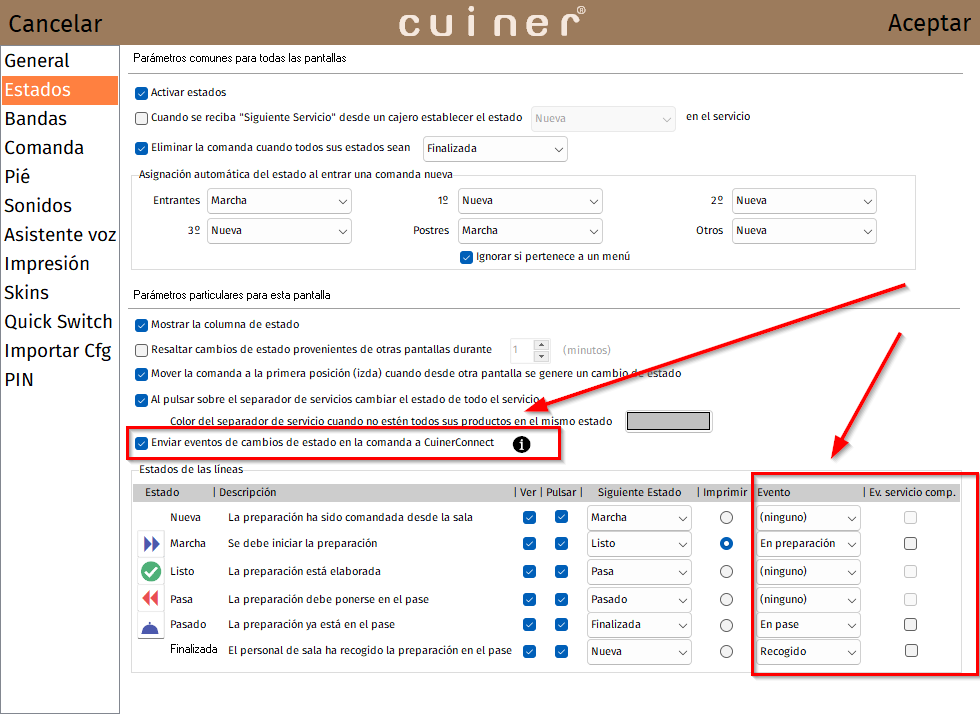
Task: Open the Postres state dropdown
Action: click(x=530, y=231)
